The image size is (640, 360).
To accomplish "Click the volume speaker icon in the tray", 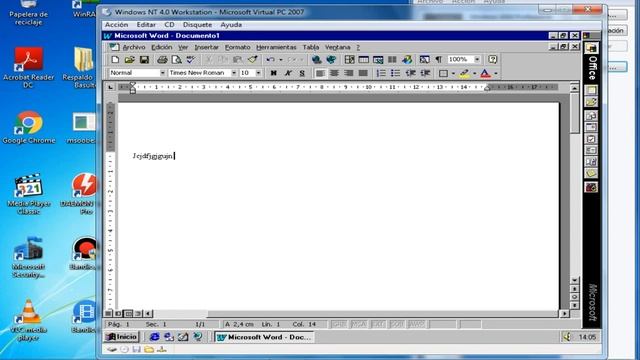I will [567, 337].
